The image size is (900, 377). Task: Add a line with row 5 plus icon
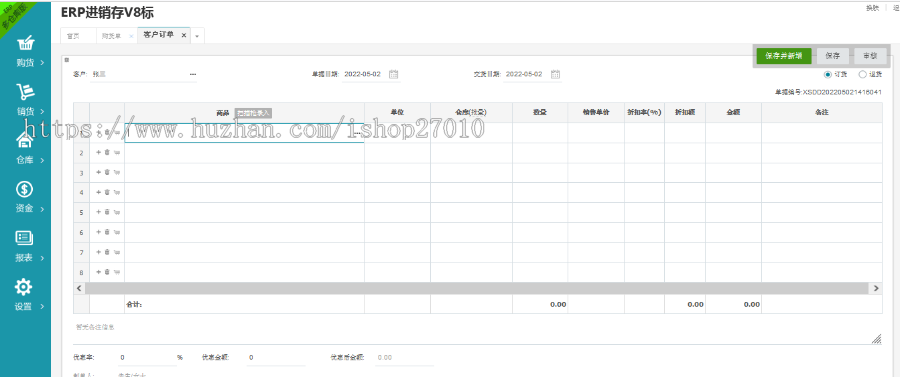pyautogui.click(x=98, y=212)
